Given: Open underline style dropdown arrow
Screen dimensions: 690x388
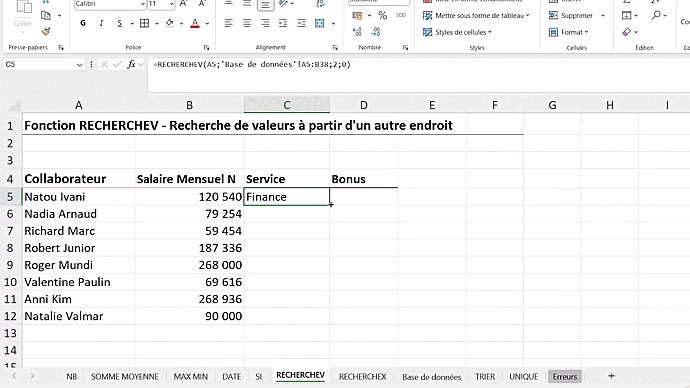Looking at the screenshot, I should click(132, 24).
